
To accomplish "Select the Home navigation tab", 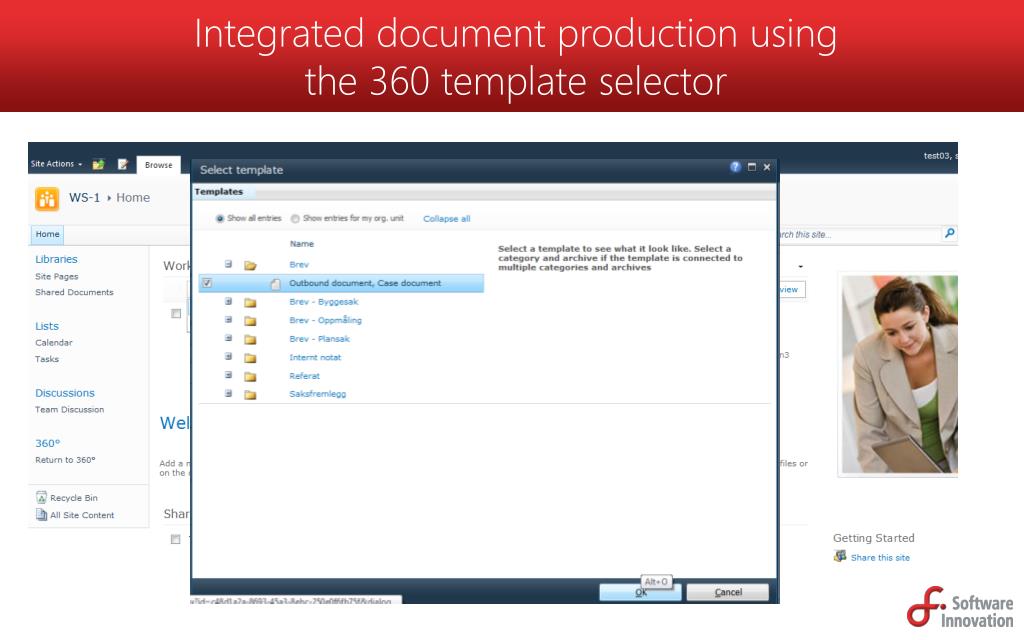I will 47,234.
